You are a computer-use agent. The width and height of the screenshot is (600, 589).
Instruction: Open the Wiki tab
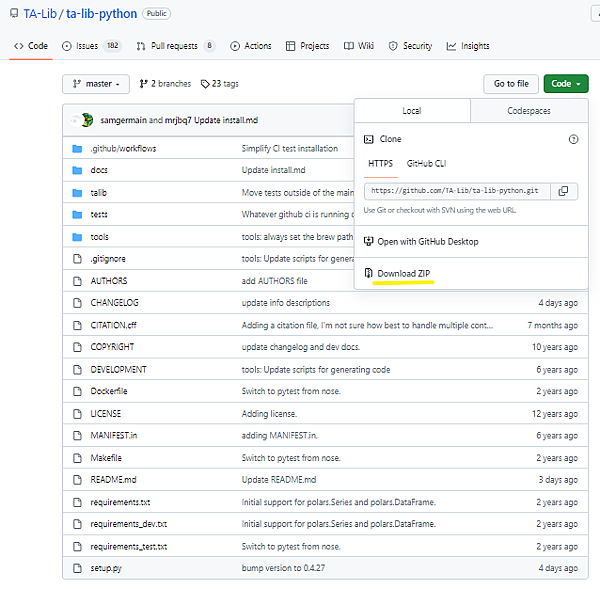pos(359,46)
